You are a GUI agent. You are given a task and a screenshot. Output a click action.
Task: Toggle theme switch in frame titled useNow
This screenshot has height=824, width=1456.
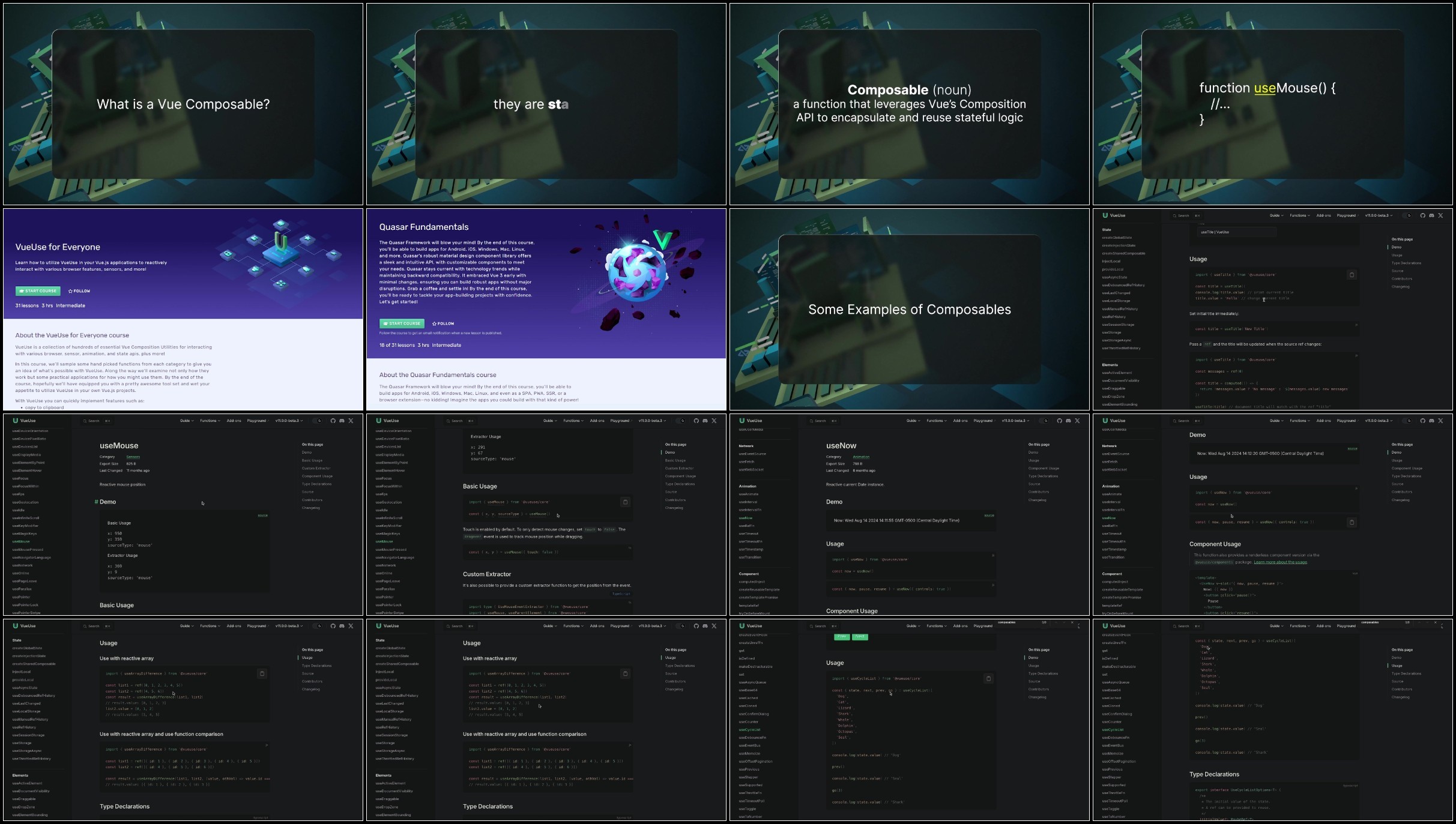pyautogui.click(x=1044, y=421)
